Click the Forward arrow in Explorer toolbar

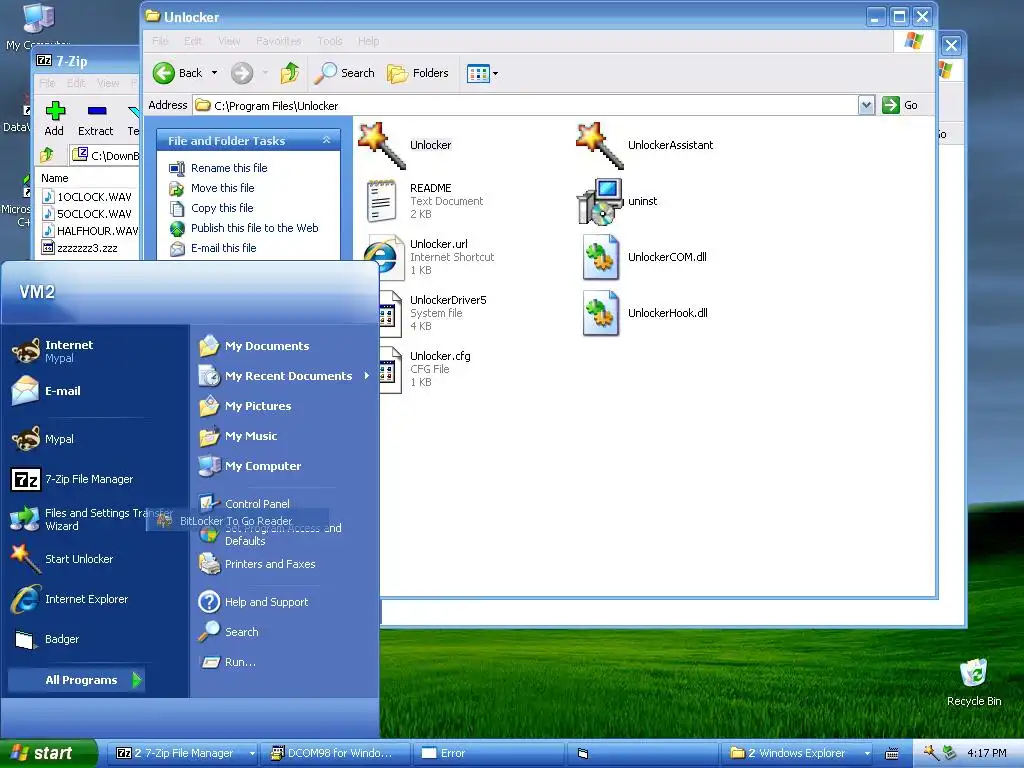click(x=242, y=73)
